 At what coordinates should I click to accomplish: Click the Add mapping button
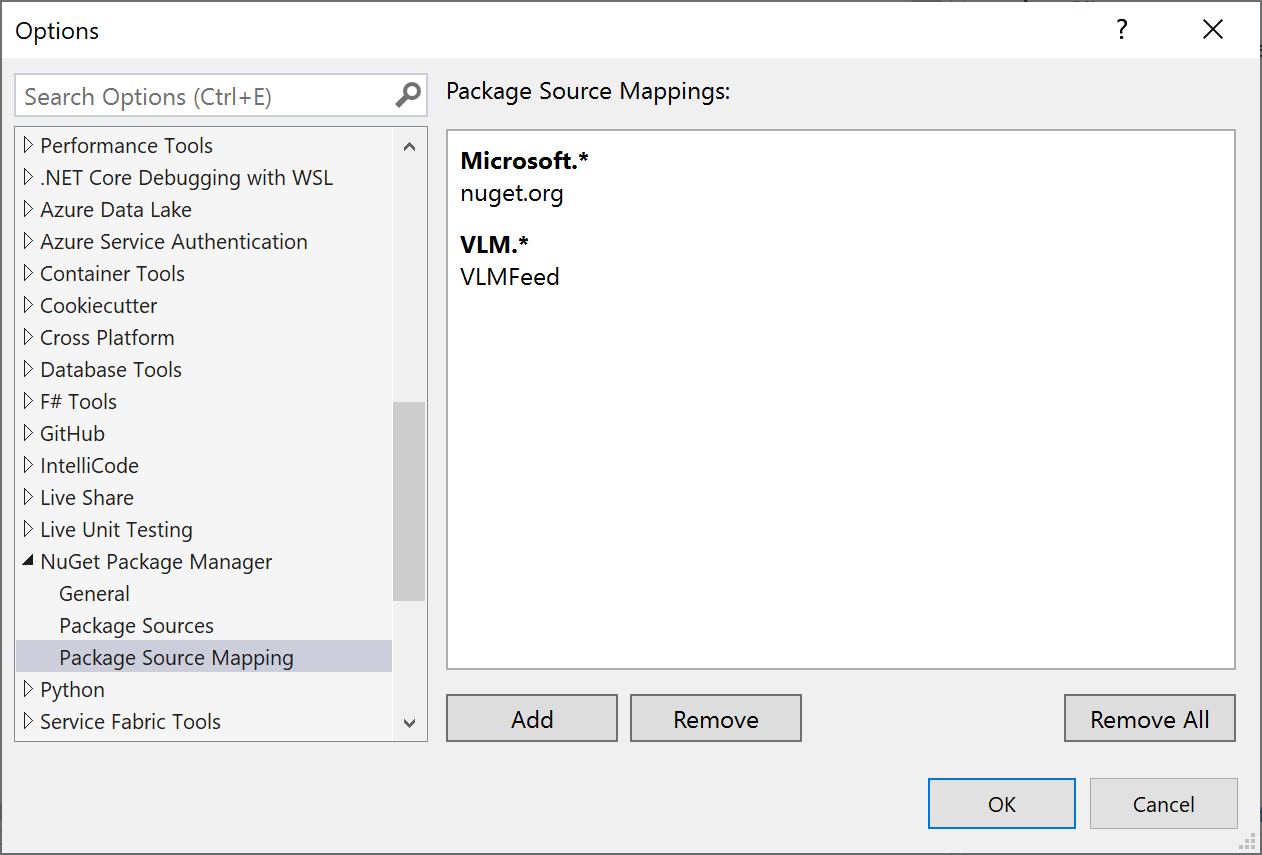532,719
